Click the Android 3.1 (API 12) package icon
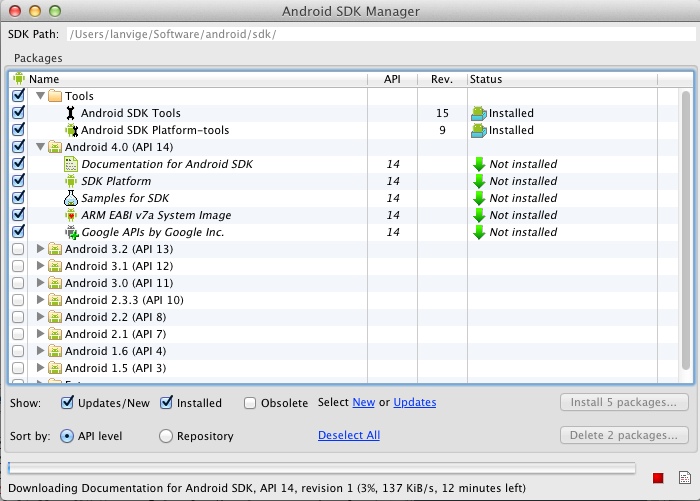 coord(54,266)
